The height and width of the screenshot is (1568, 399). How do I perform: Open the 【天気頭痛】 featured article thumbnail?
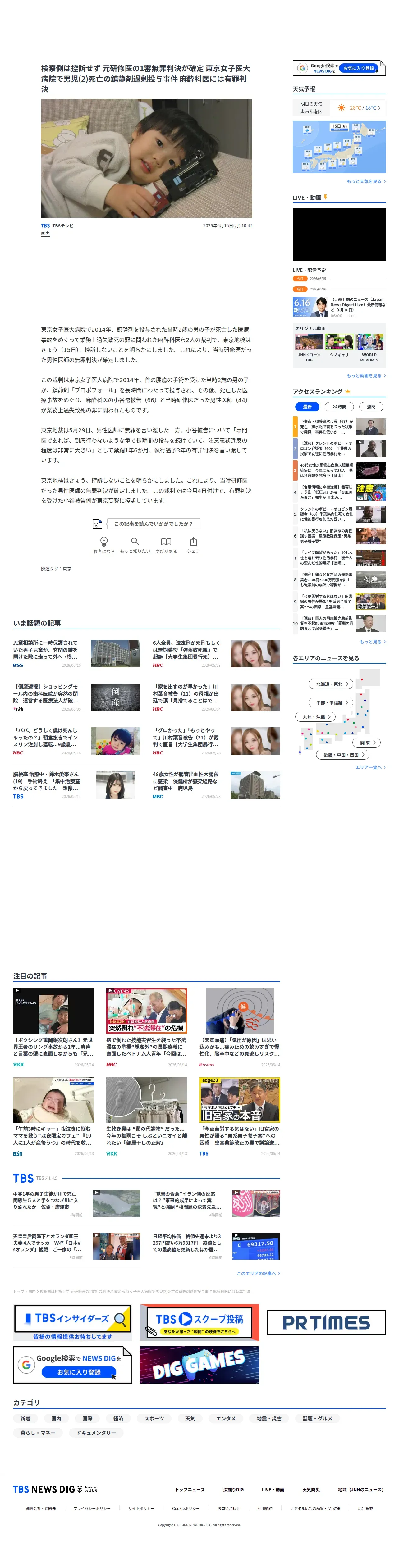pos(239,1011)
